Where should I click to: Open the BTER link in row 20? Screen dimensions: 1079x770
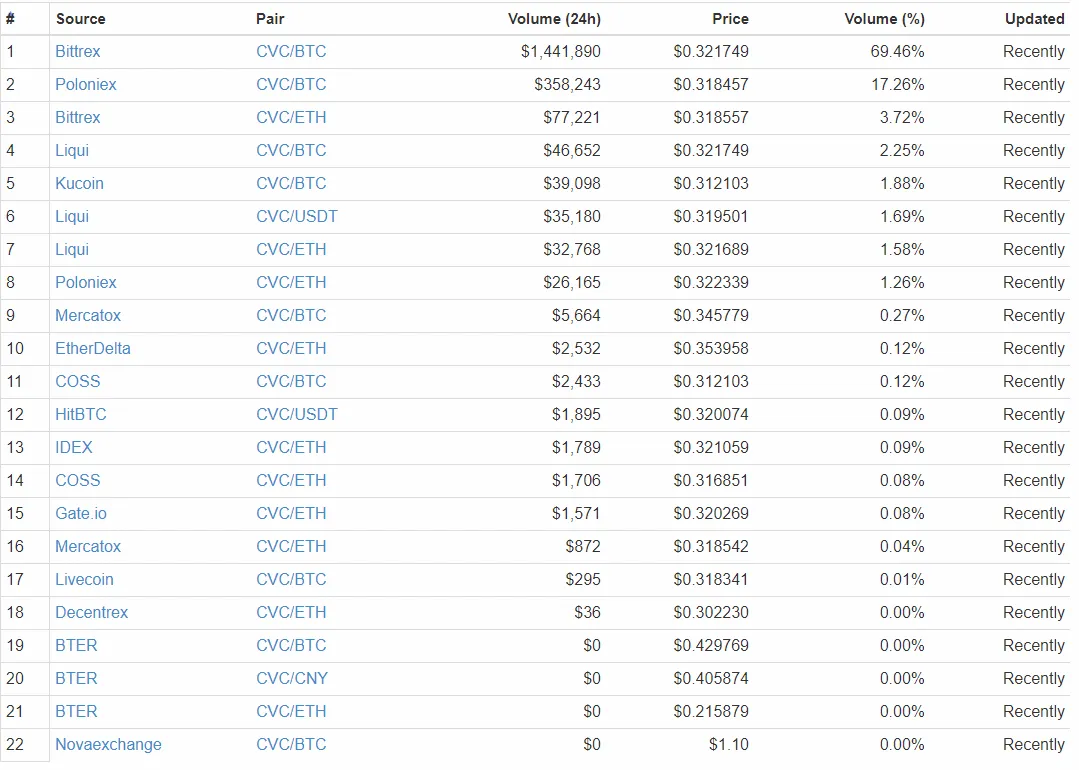(x=76, y=679)
